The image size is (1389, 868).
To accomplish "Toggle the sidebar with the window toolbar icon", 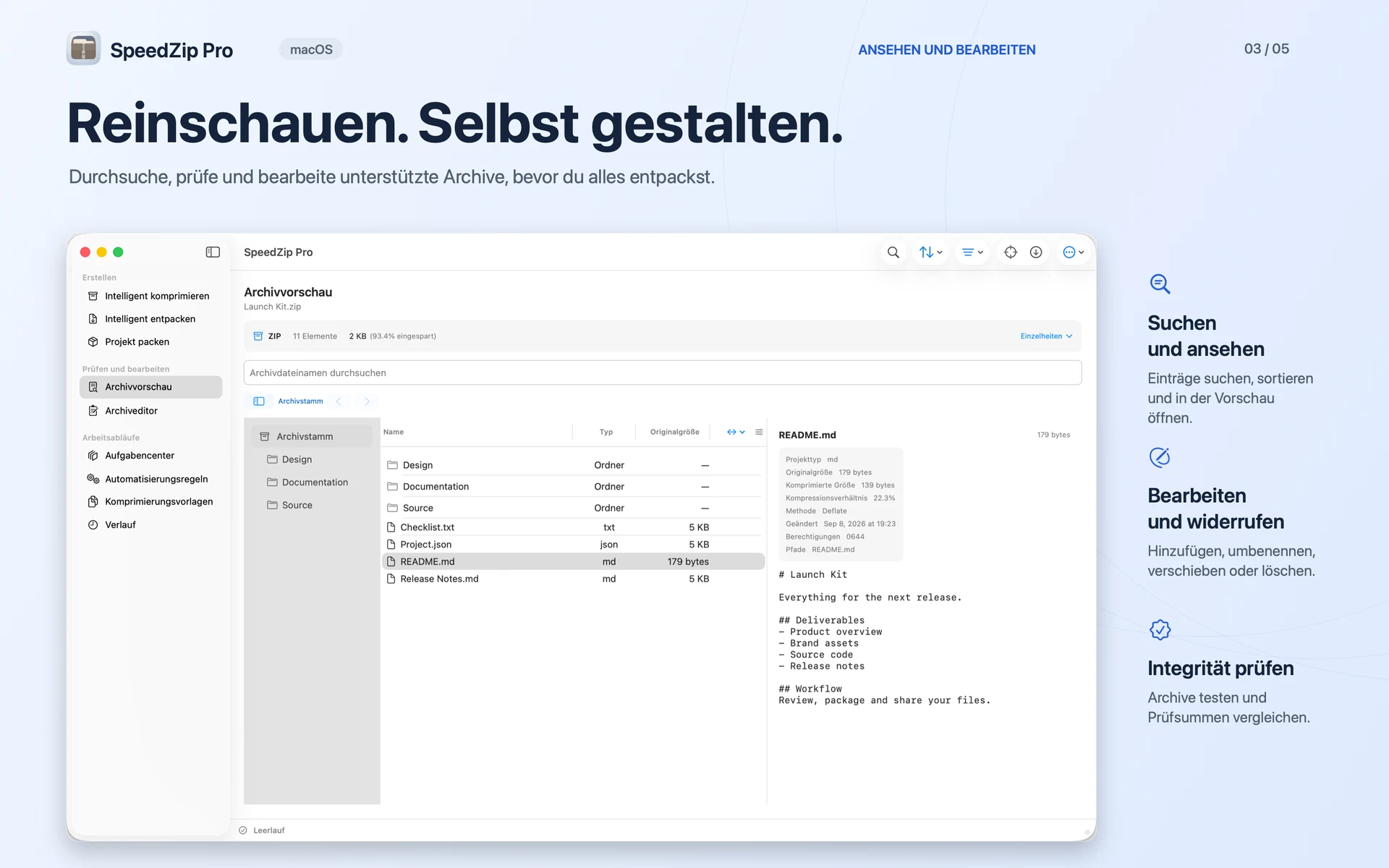I will (x=213, y=252).
